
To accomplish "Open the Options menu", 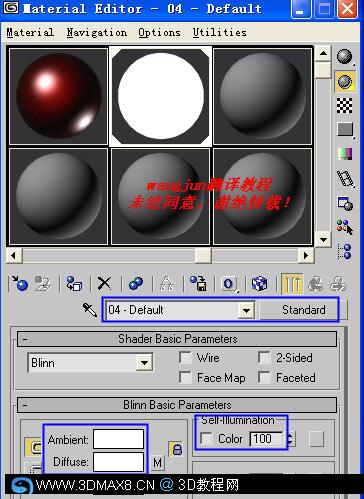I will coord(159,32).
